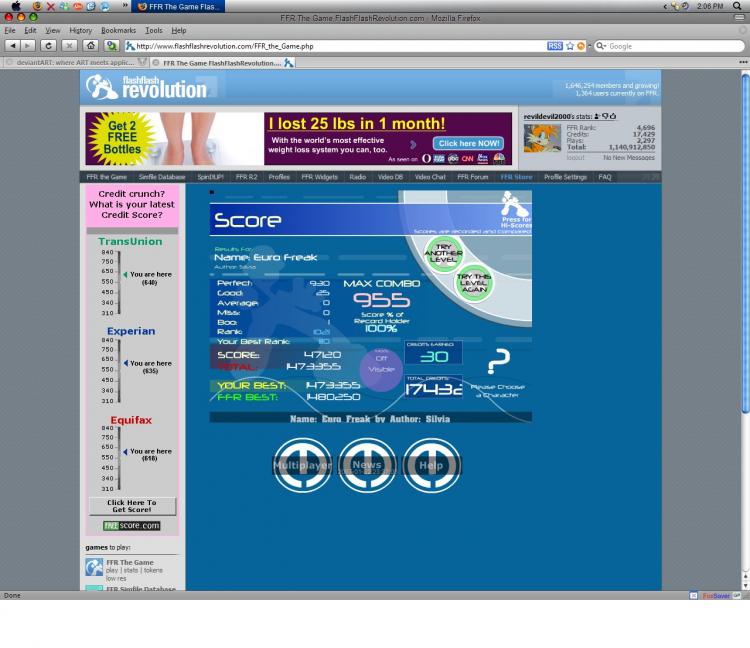750x648 pixels.
Task: Click the RSS feed icon in address bar
Action: point(555,46)
